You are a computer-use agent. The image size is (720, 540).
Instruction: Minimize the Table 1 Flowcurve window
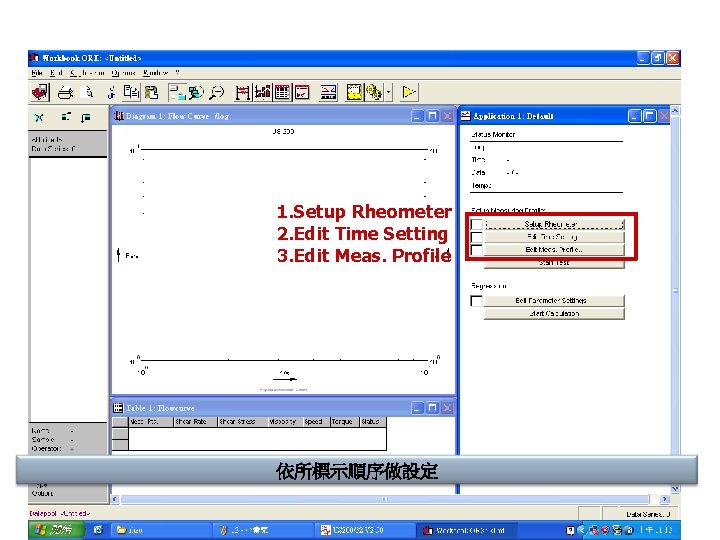tap(417, 408)
